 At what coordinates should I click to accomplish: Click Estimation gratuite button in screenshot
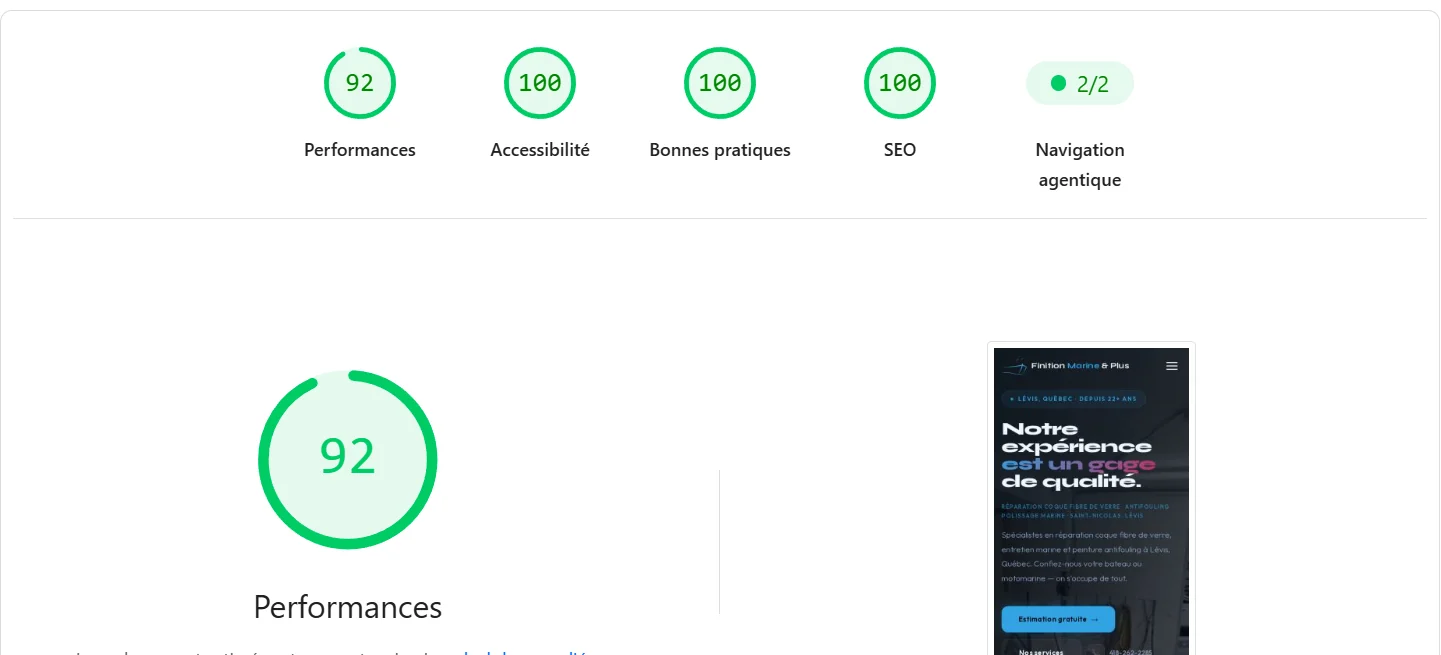pos(1058,619)
